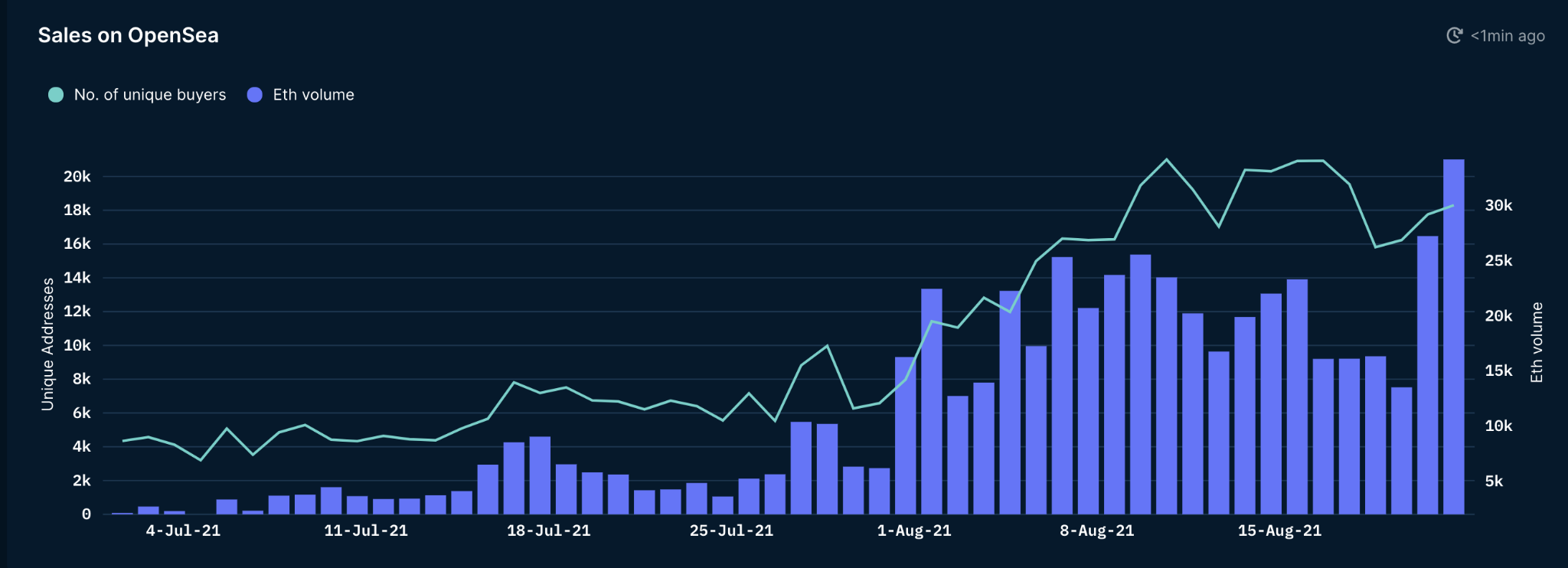Click the teal unique buyers legend dot

[x=56, y=95]
